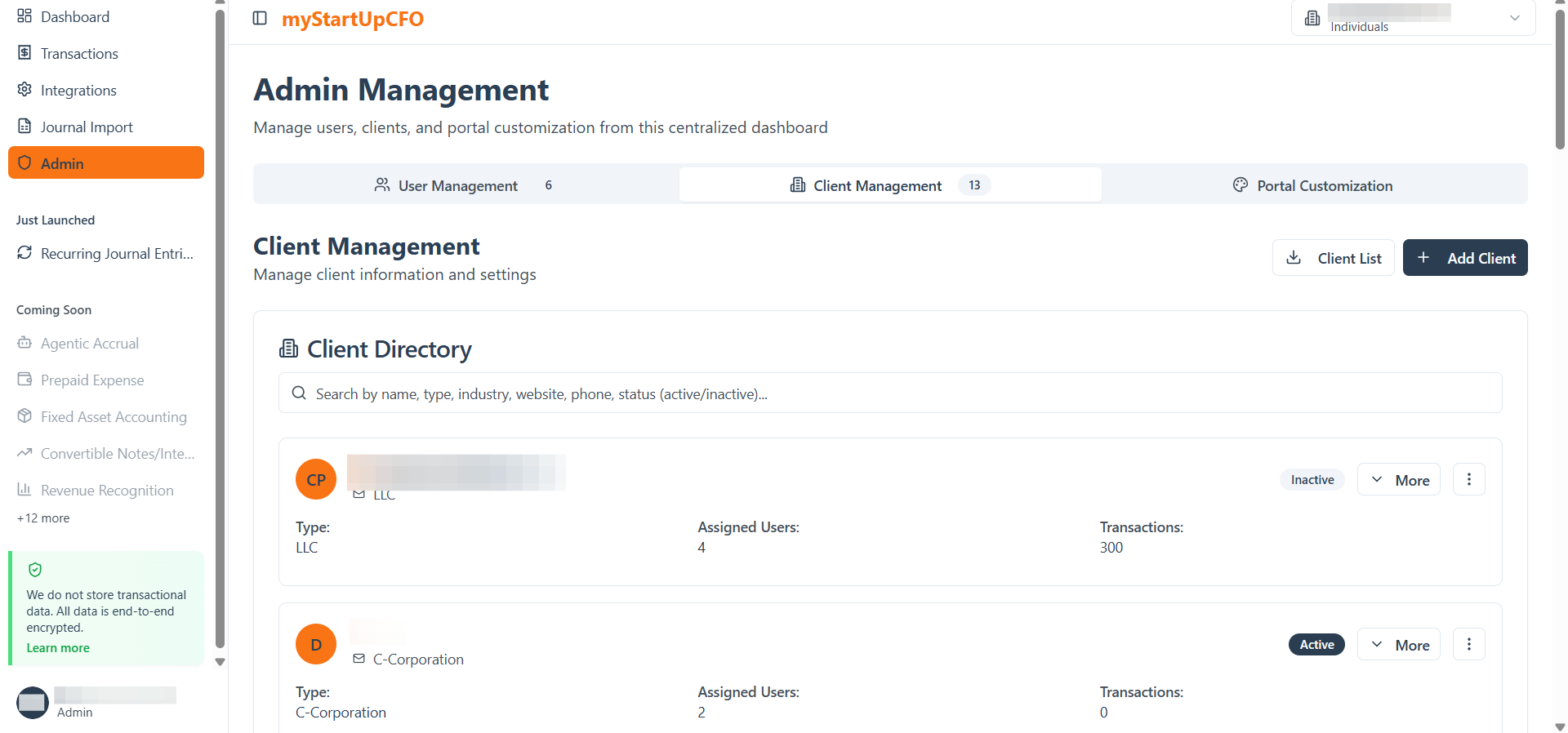
Task: Click the Add Client button
Action: (x=1465, y=257)
